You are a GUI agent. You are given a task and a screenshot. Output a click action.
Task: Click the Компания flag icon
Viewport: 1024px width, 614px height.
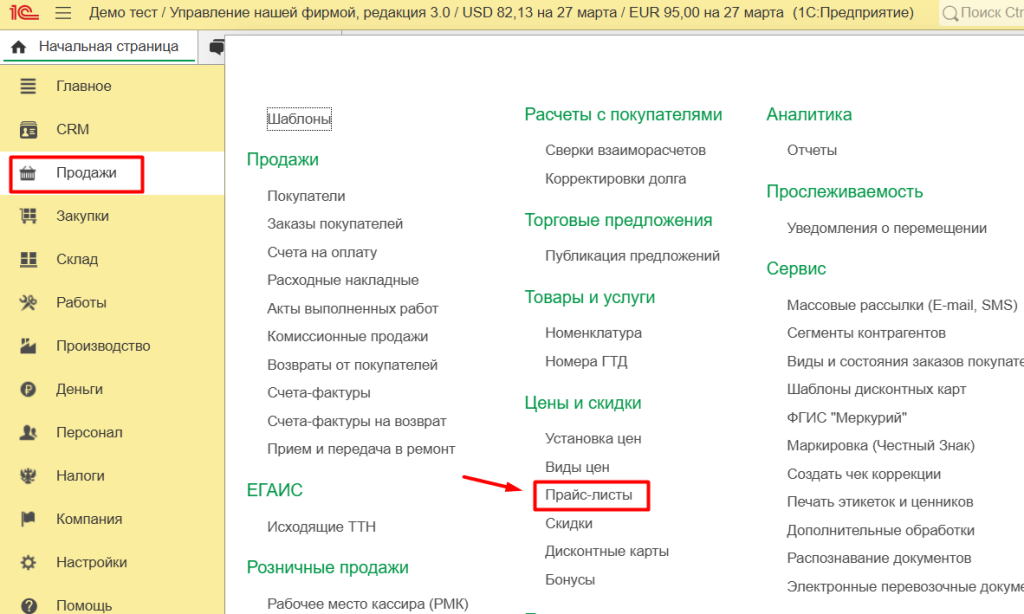[29, 519]
